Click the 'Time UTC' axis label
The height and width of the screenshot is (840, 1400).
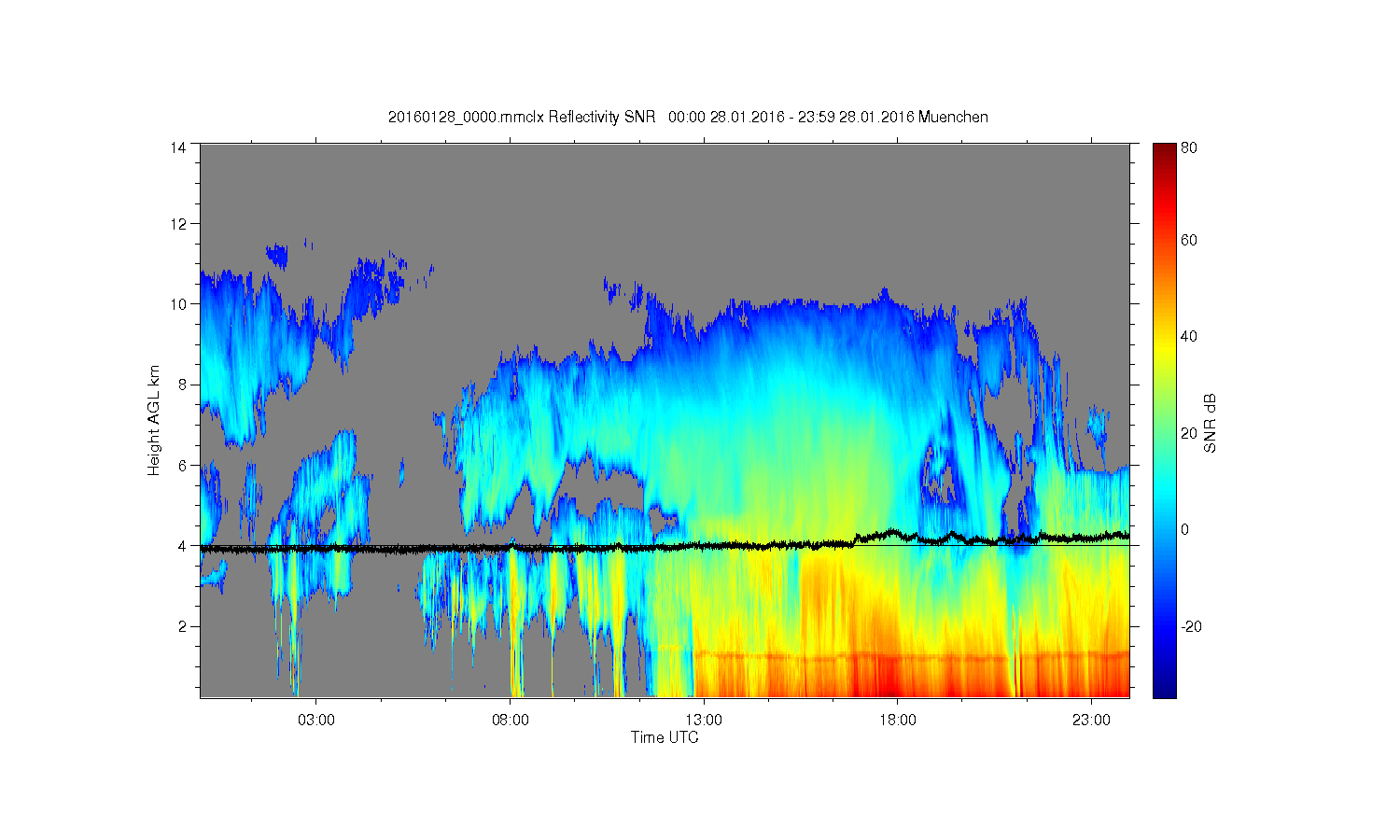[x=665, y=737]
